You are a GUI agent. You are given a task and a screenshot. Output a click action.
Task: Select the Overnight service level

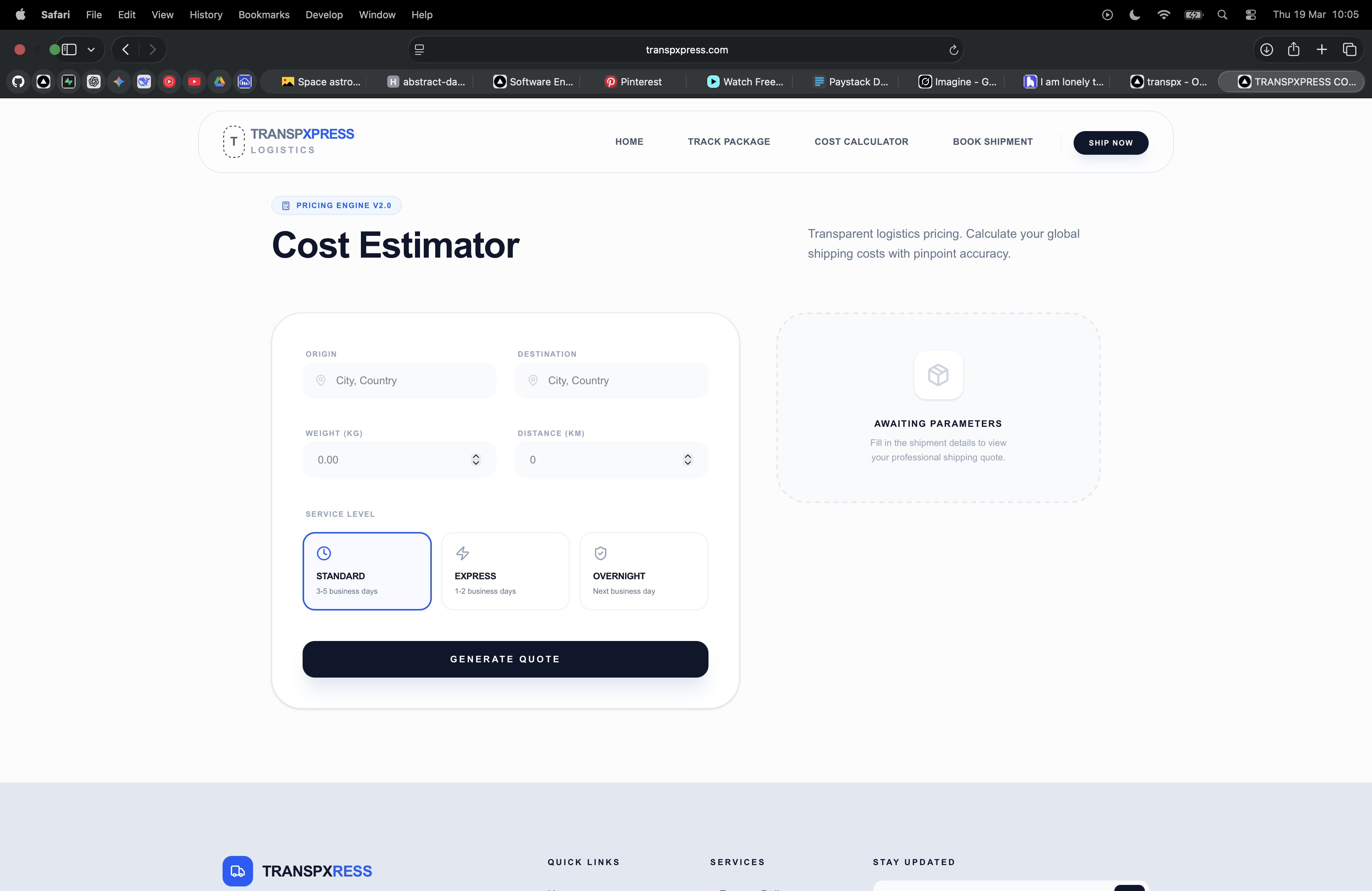tap(643, 571)
